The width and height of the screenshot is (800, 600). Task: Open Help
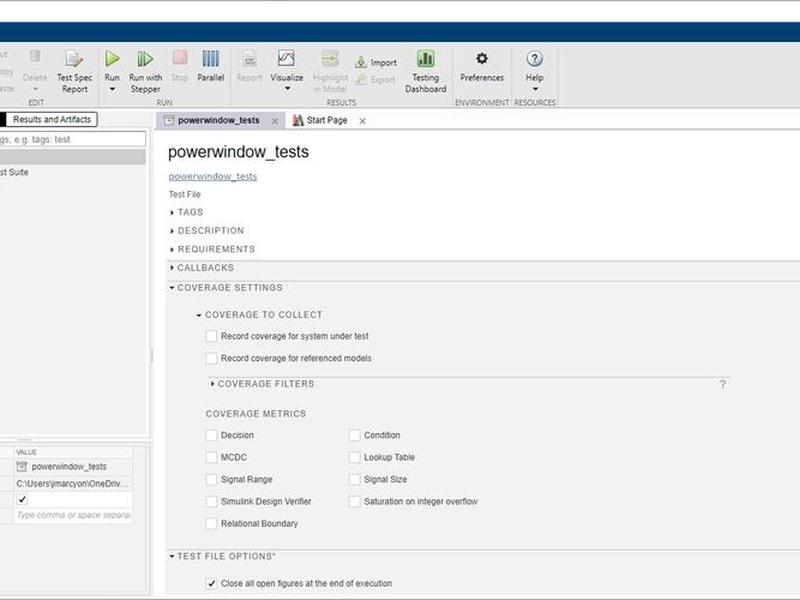click(534, 66)
